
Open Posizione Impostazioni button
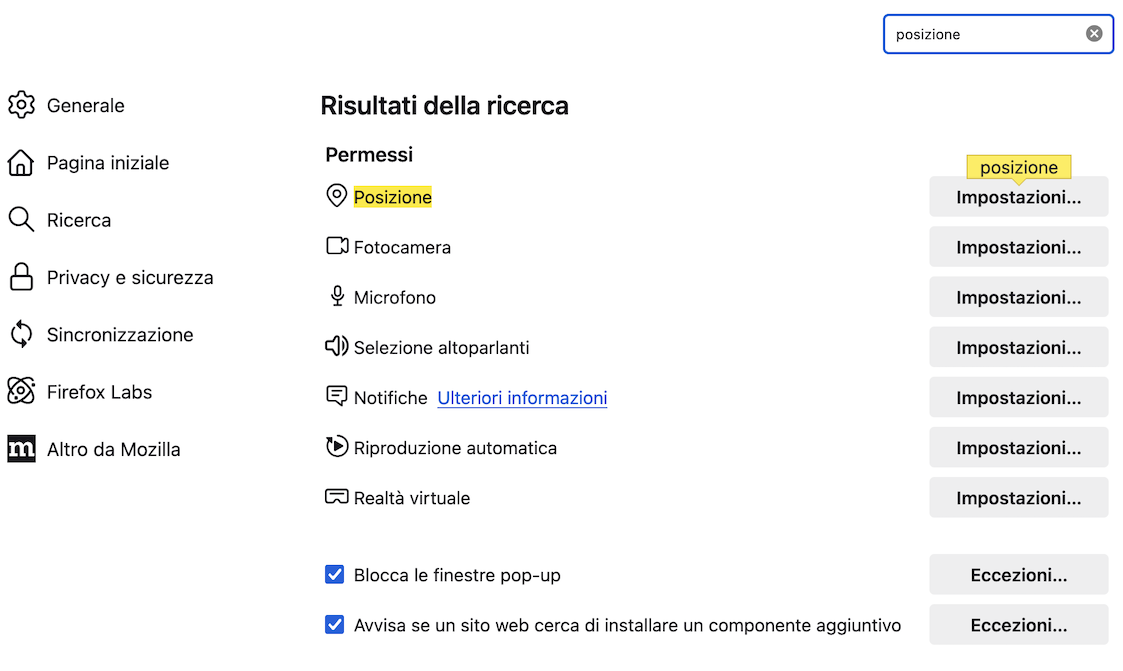[1018, 197]
